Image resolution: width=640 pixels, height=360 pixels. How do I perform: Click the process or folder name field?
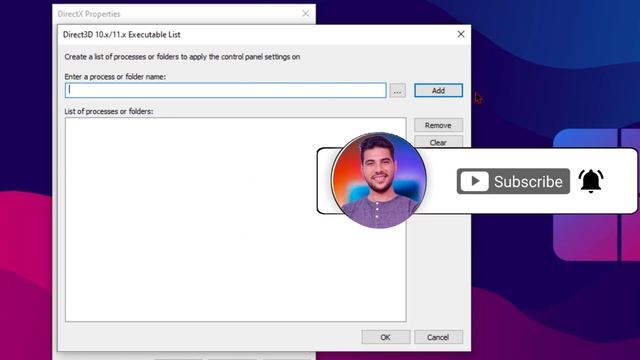[225, 90]
